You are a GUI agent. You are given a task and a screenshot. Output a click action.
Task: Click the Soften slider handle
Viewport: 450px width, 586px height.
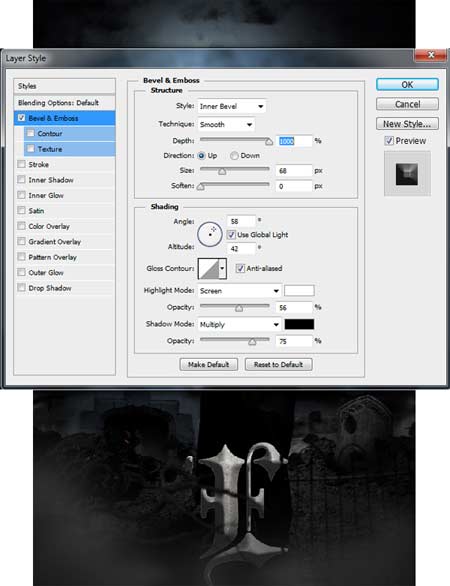pos(201,186)
